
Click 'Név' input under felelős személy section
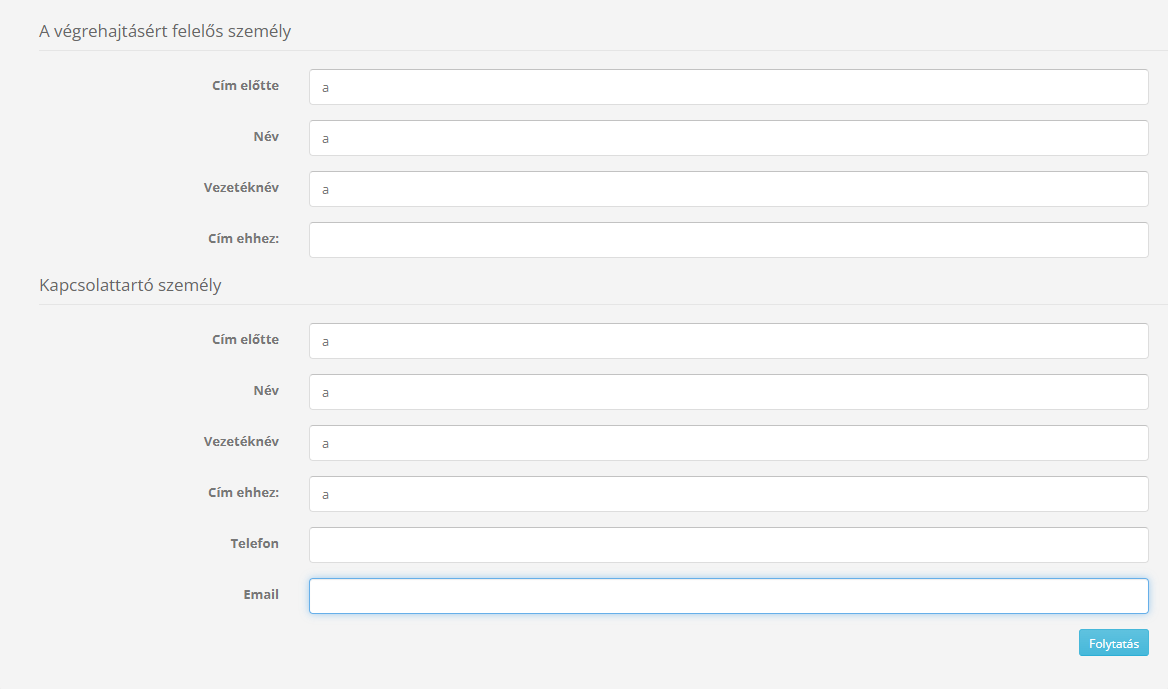(728, 138)
